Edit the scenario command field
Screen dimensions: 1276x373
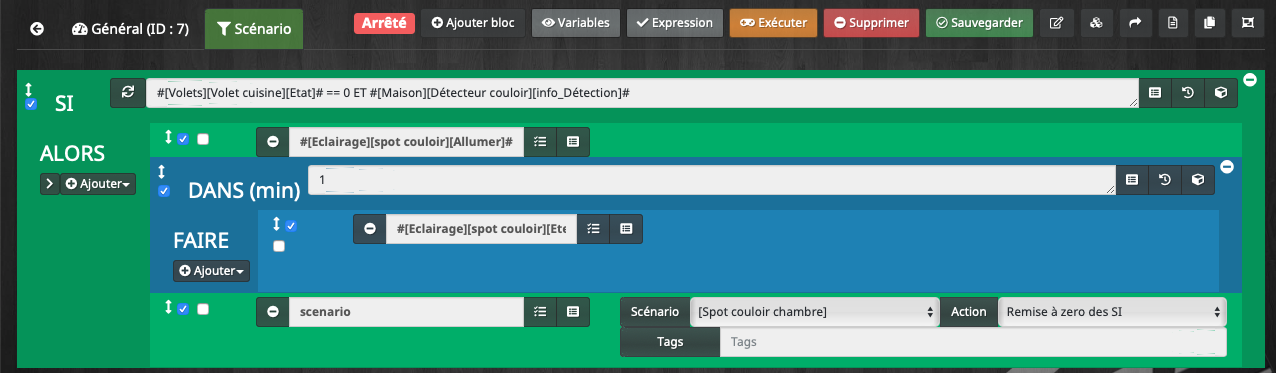[x=406, y=312]
